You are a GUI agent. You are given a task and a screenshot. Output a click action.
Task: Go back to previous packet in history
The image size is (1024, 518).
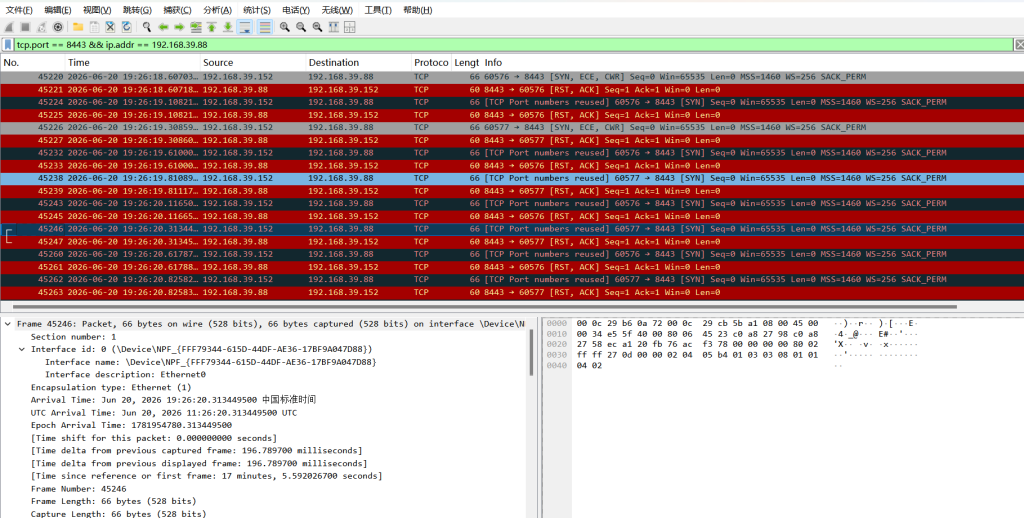click(x=163, y=27)
